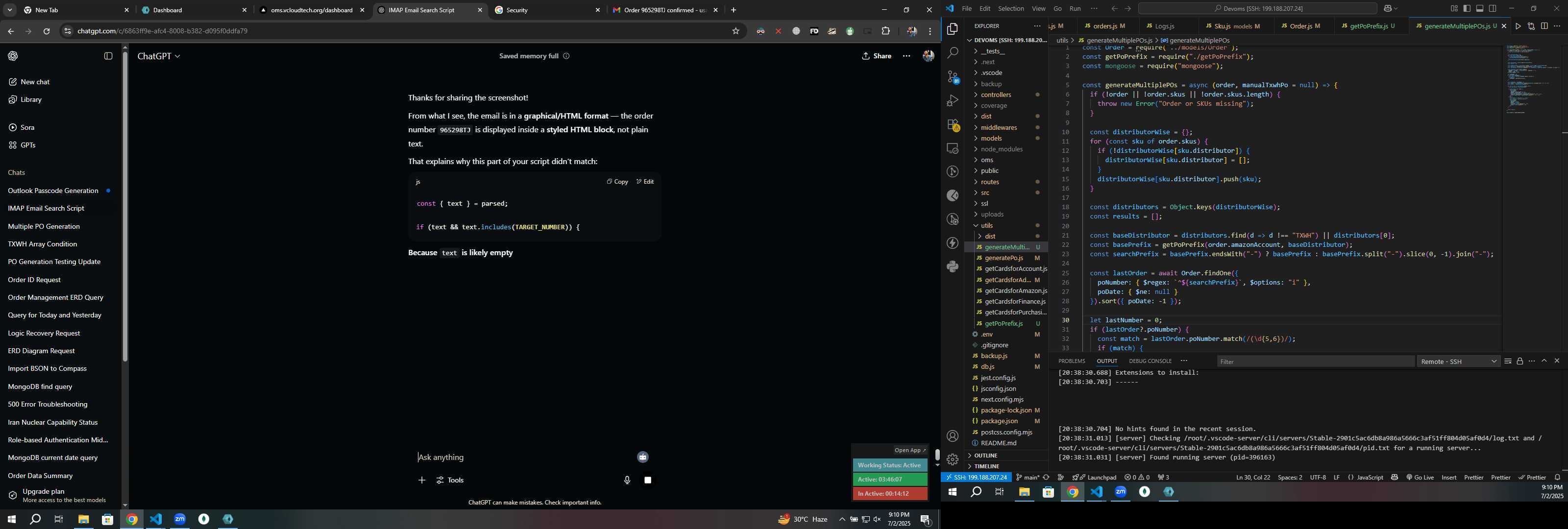Toggle Primary Side Bar in VS Code
1568x529 pixels.
[1467, 8]
